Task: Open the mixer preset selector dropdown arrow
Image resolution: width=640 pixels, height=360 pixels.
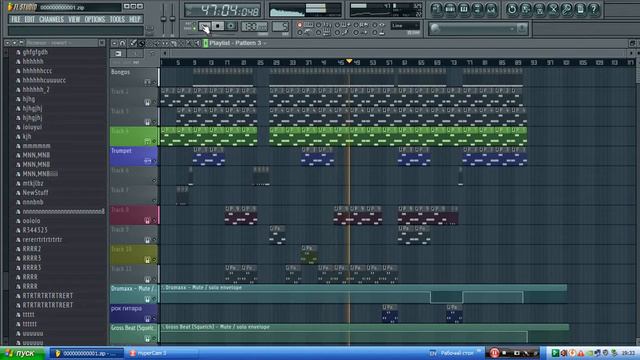Action: click(512, 28)
